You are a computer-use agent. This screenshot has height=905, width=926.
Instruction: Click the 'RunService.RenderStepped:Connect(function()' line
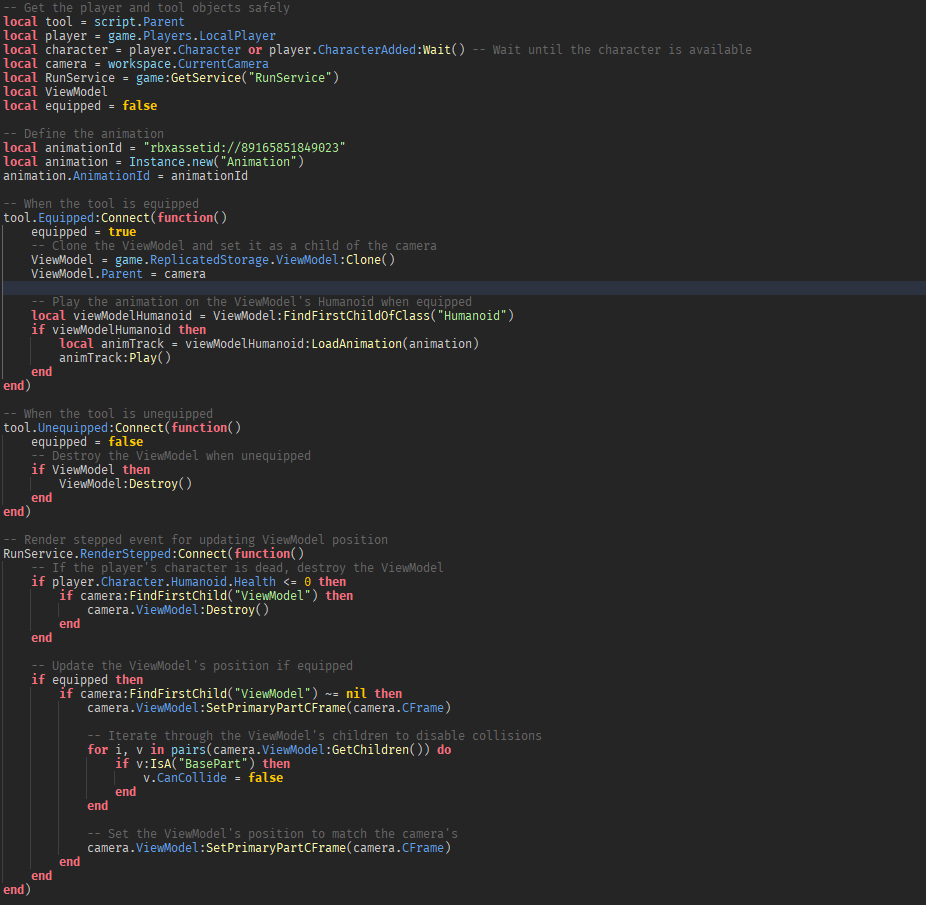tap(154, 554)
